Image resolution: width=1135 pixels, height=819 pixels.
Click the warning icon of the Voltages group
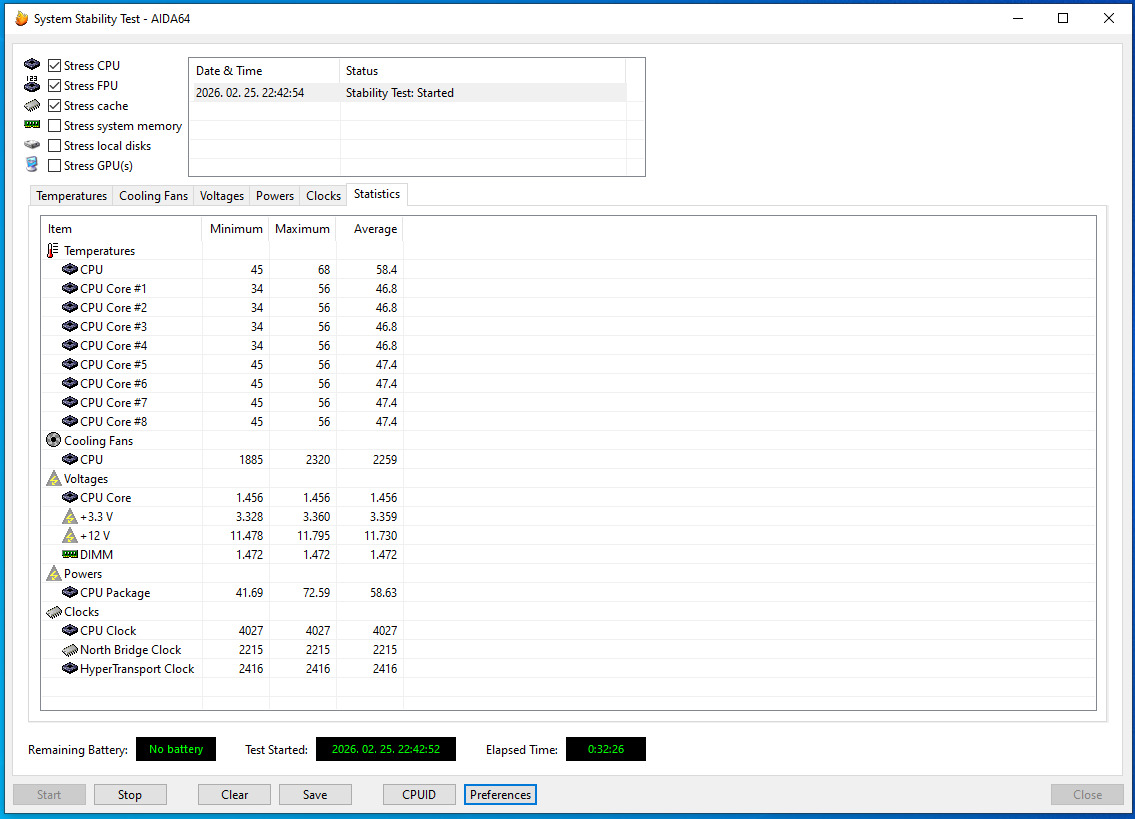[x=54, y=478]
